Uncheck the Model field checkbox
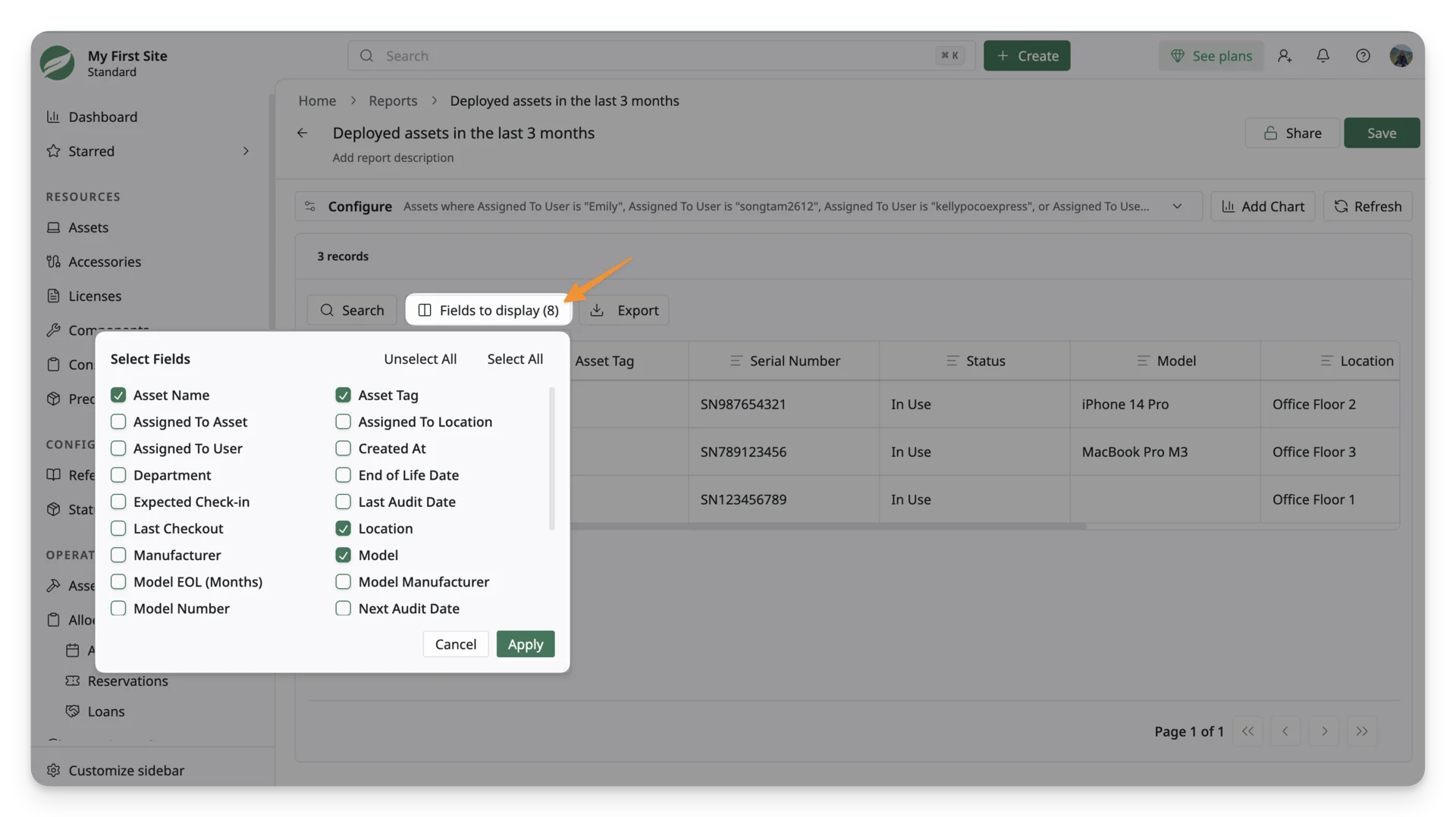Viewport: 1456px width, 817px height. coord(343,555)
